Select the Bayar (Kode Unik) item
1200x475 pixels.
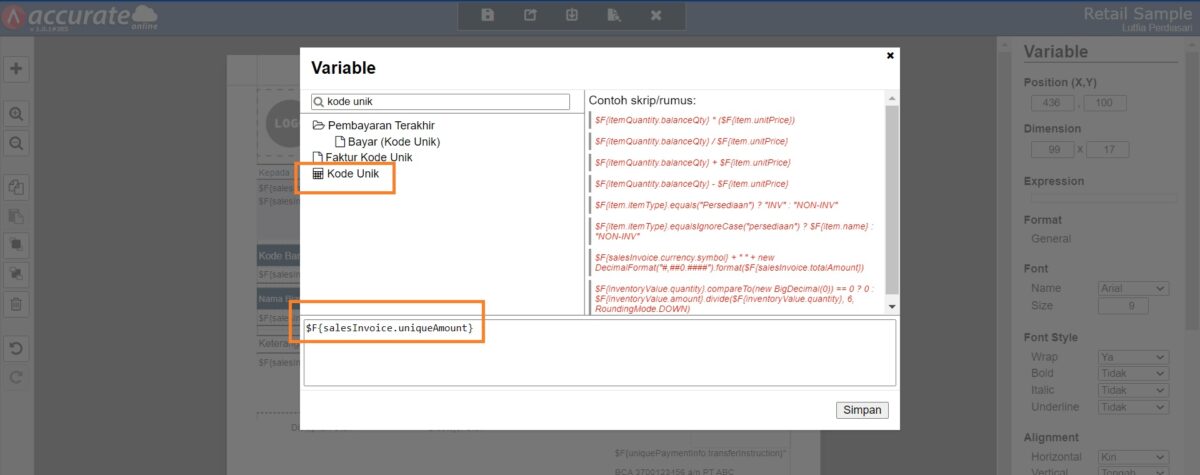pos(393,142)
